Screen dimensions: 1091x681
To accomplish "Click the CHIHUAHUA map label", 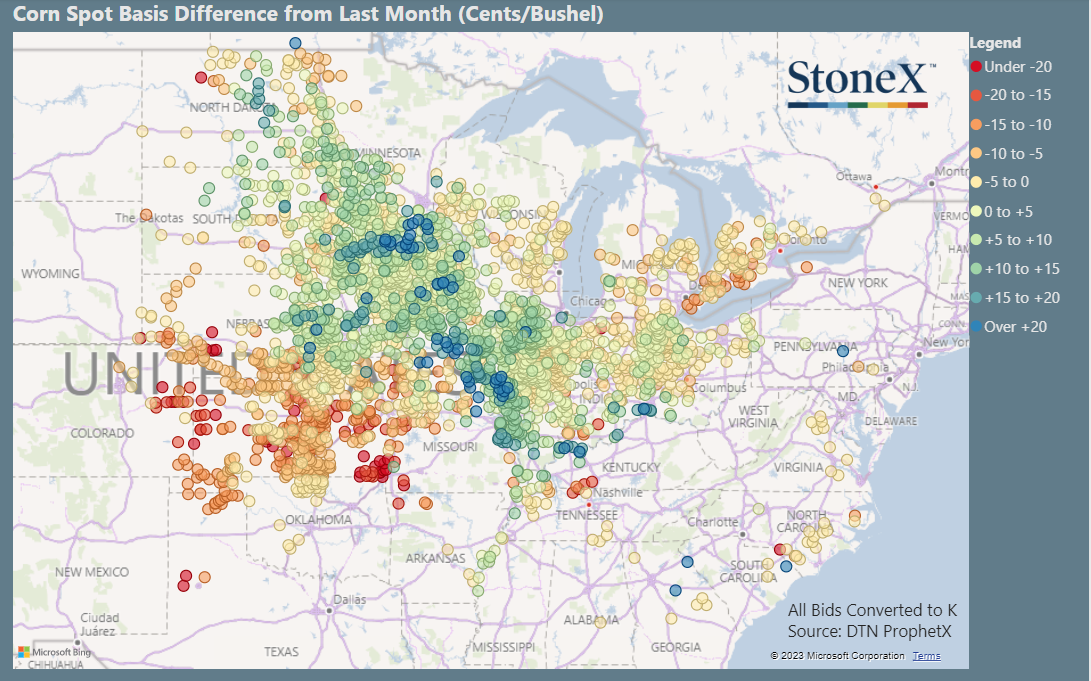I will tap(55, 664).
